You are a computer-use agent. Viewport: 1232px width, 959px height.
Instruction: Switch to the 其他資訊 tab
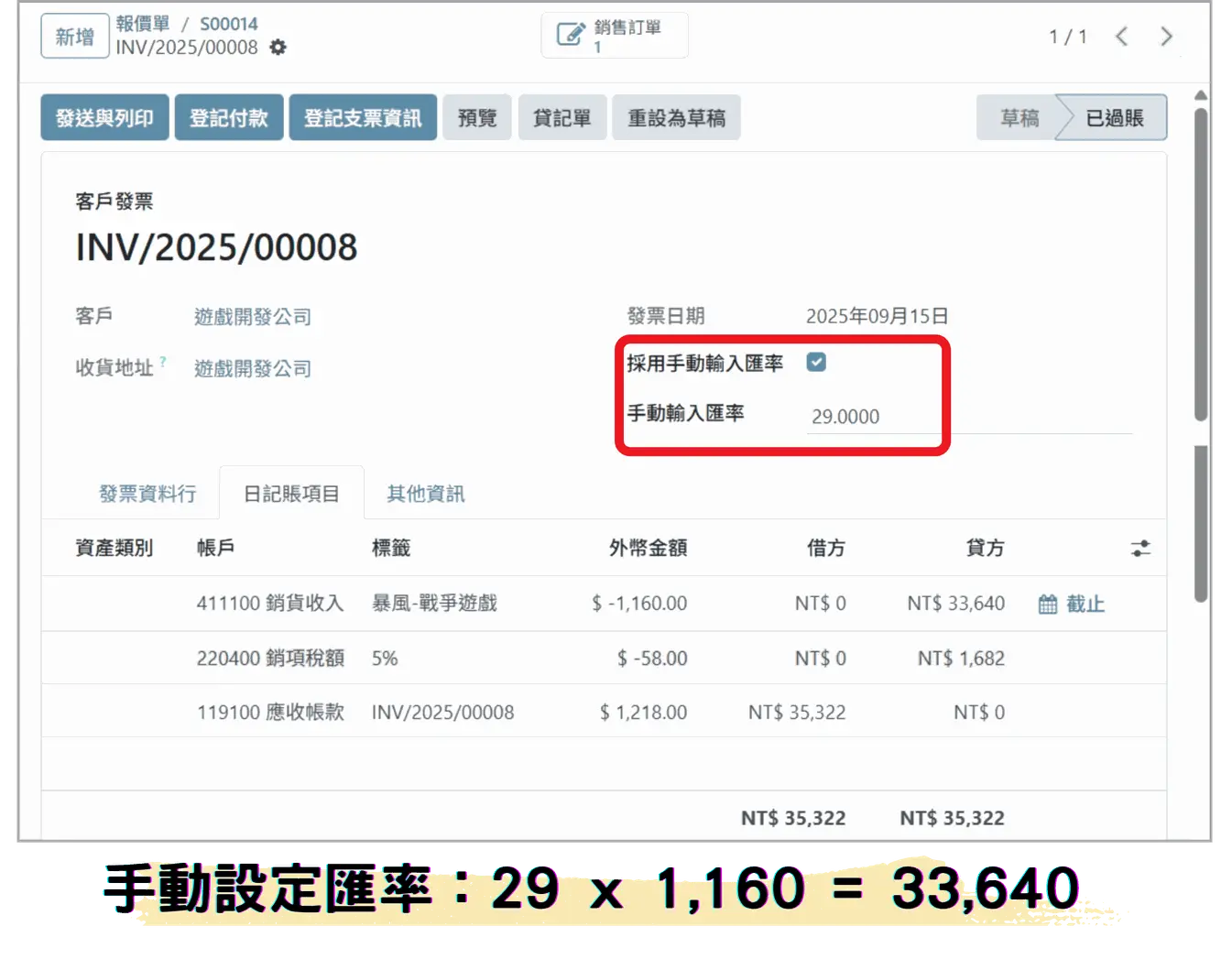[x=425, y=494]
